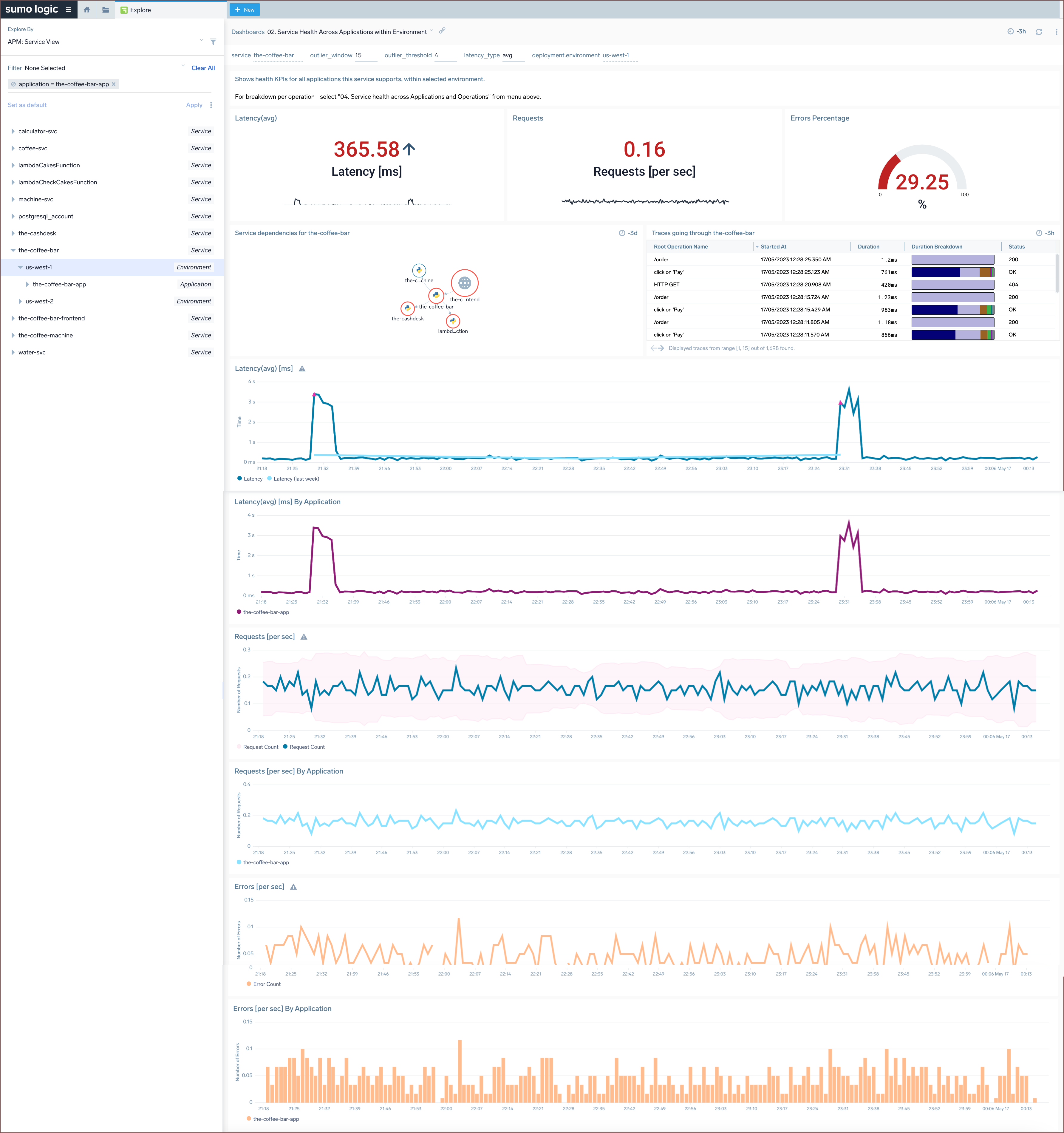Expand the coffee-svc tree node
The height and width of the screenshot is (1133, 1064).
click(x=13, y=148)
